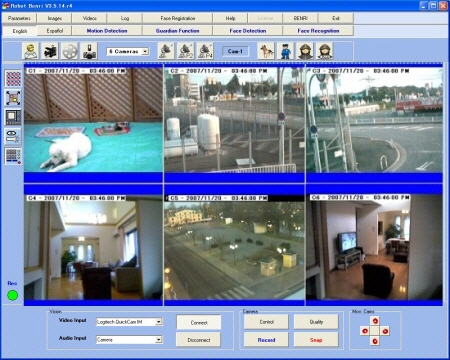Click the snapshot photo camera icon
The image size is (450, 360).
89,51
